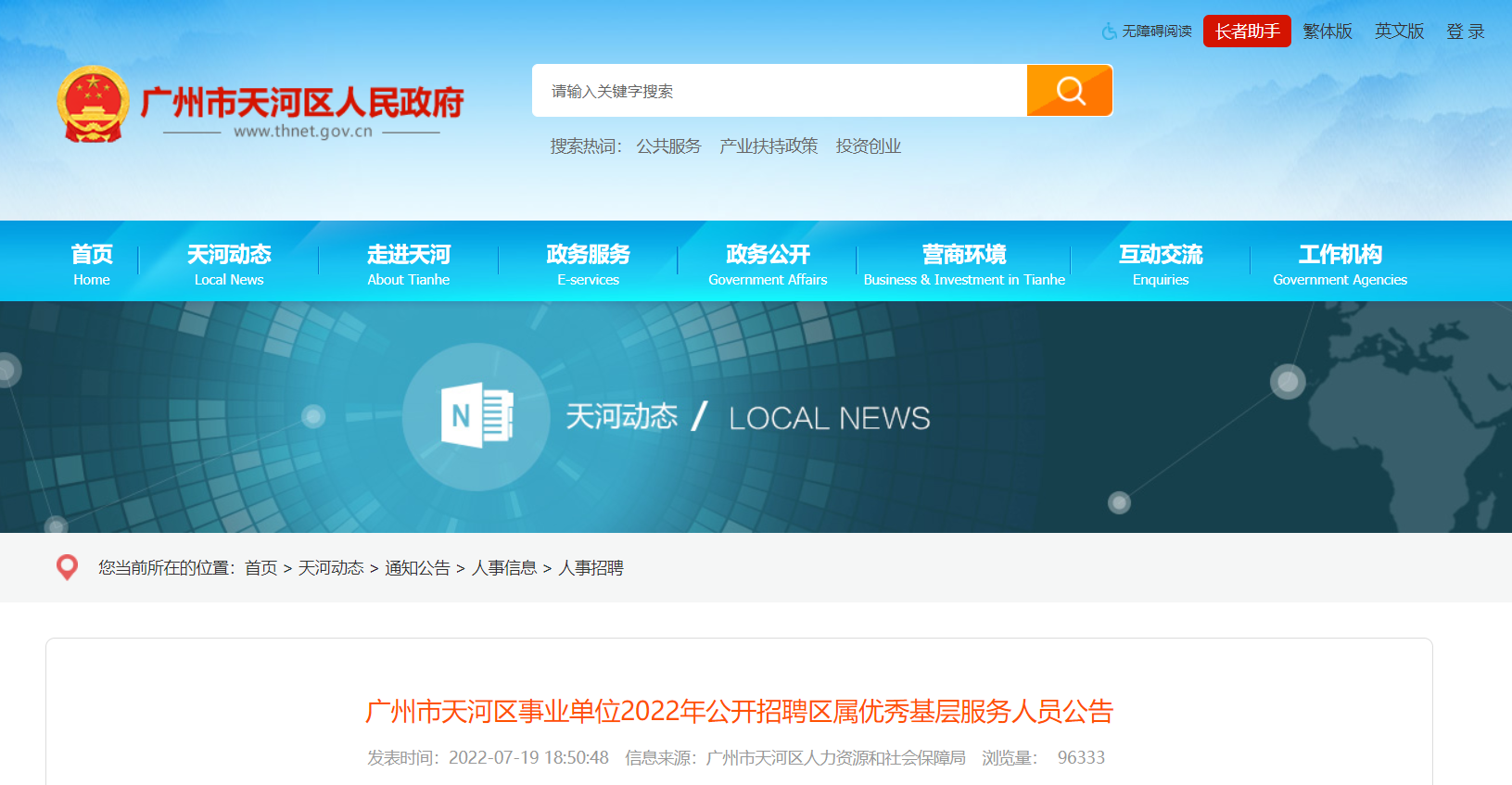Open the 工作机构 Government Agencies menu
Screen dimensions: 1512x785
[x=1340, y=264]
